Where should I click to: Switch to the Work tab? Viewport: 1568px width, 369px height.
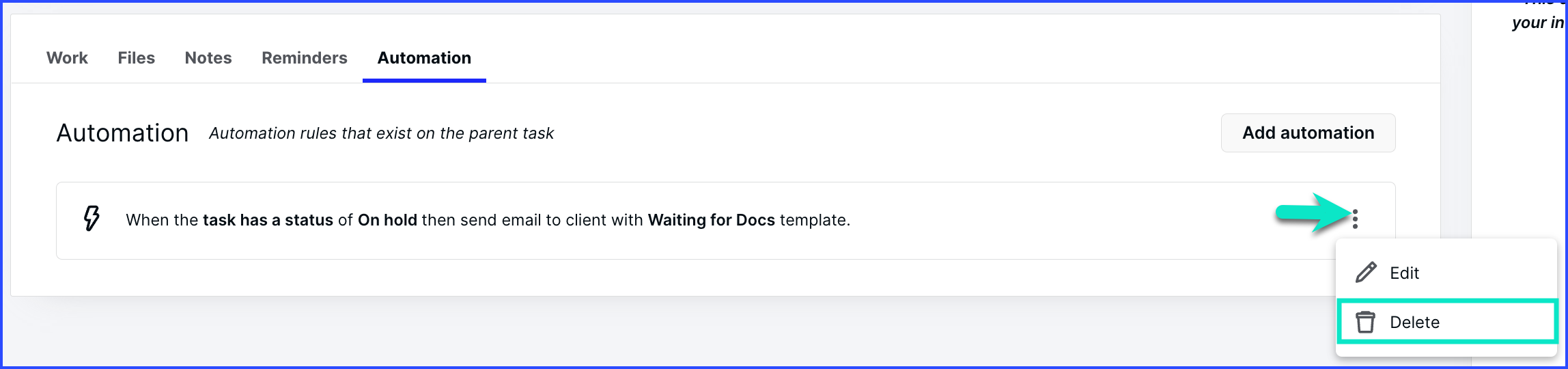67,58
